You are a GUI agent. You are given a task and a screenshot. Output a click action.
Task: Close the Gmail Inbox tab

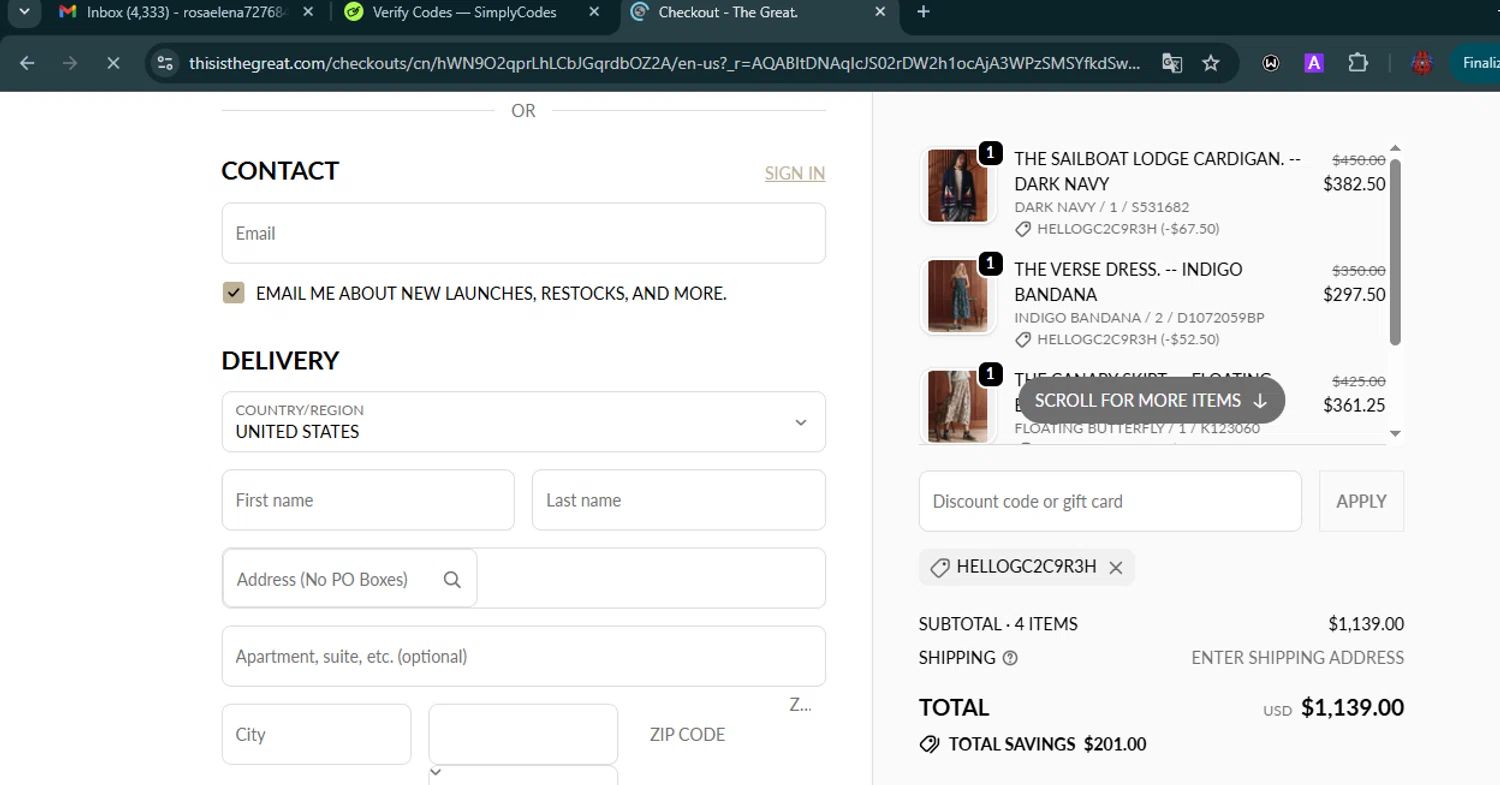(308, 12)
